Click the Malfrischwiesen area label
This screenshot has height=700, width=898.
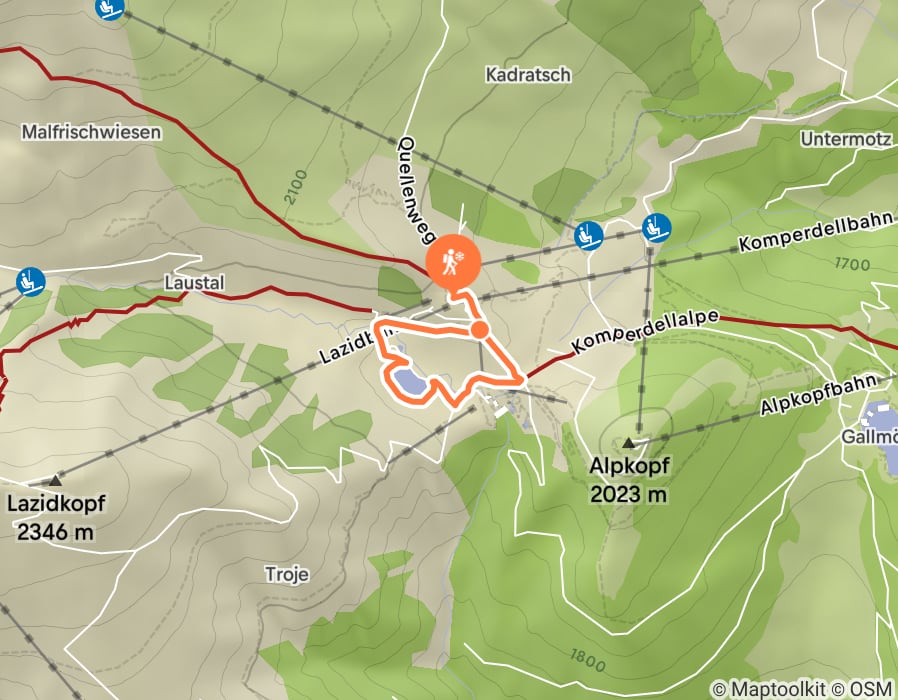click(x=92, y=132)
